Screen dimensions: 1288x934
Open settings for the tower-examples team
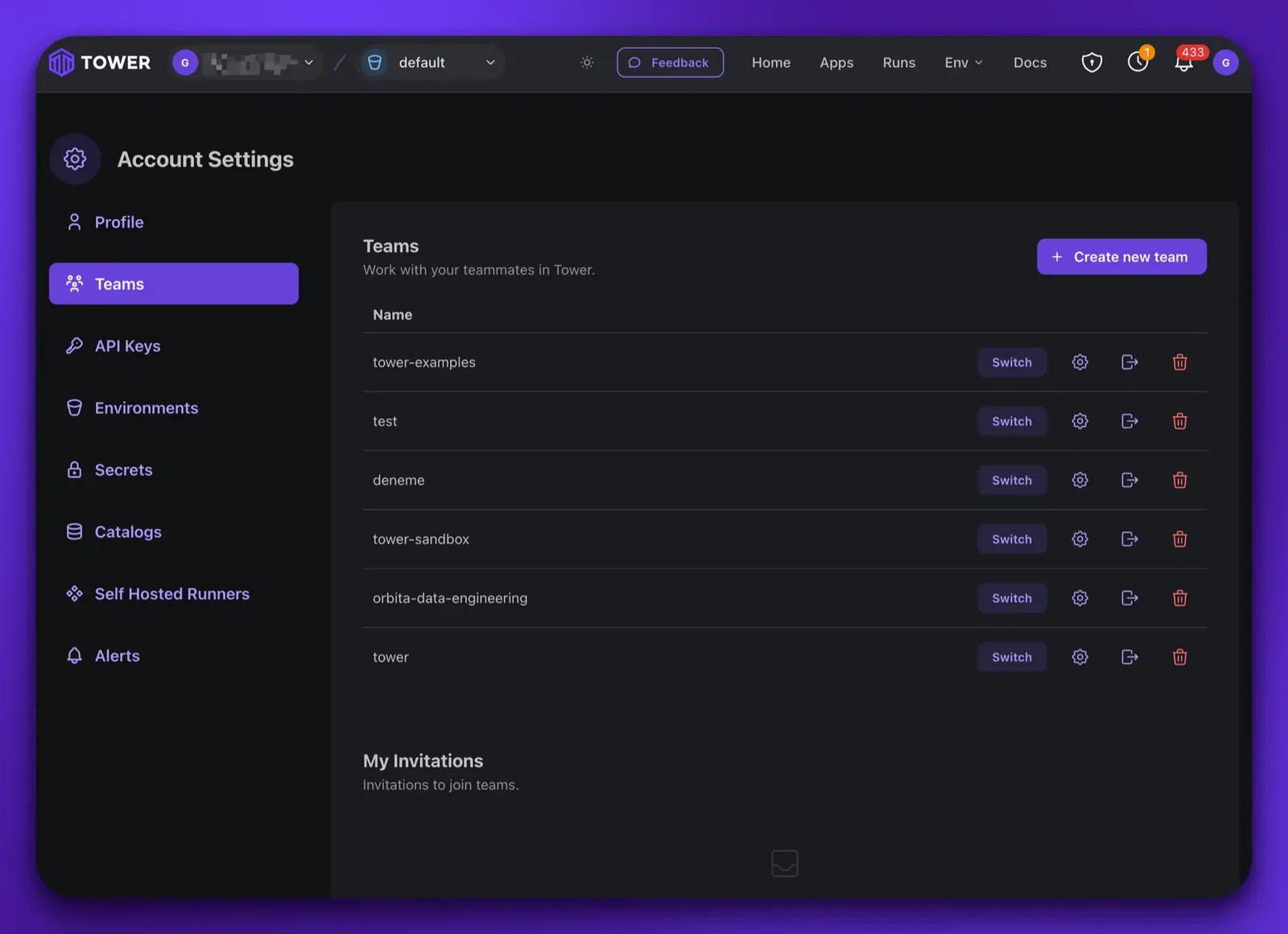1080,362
